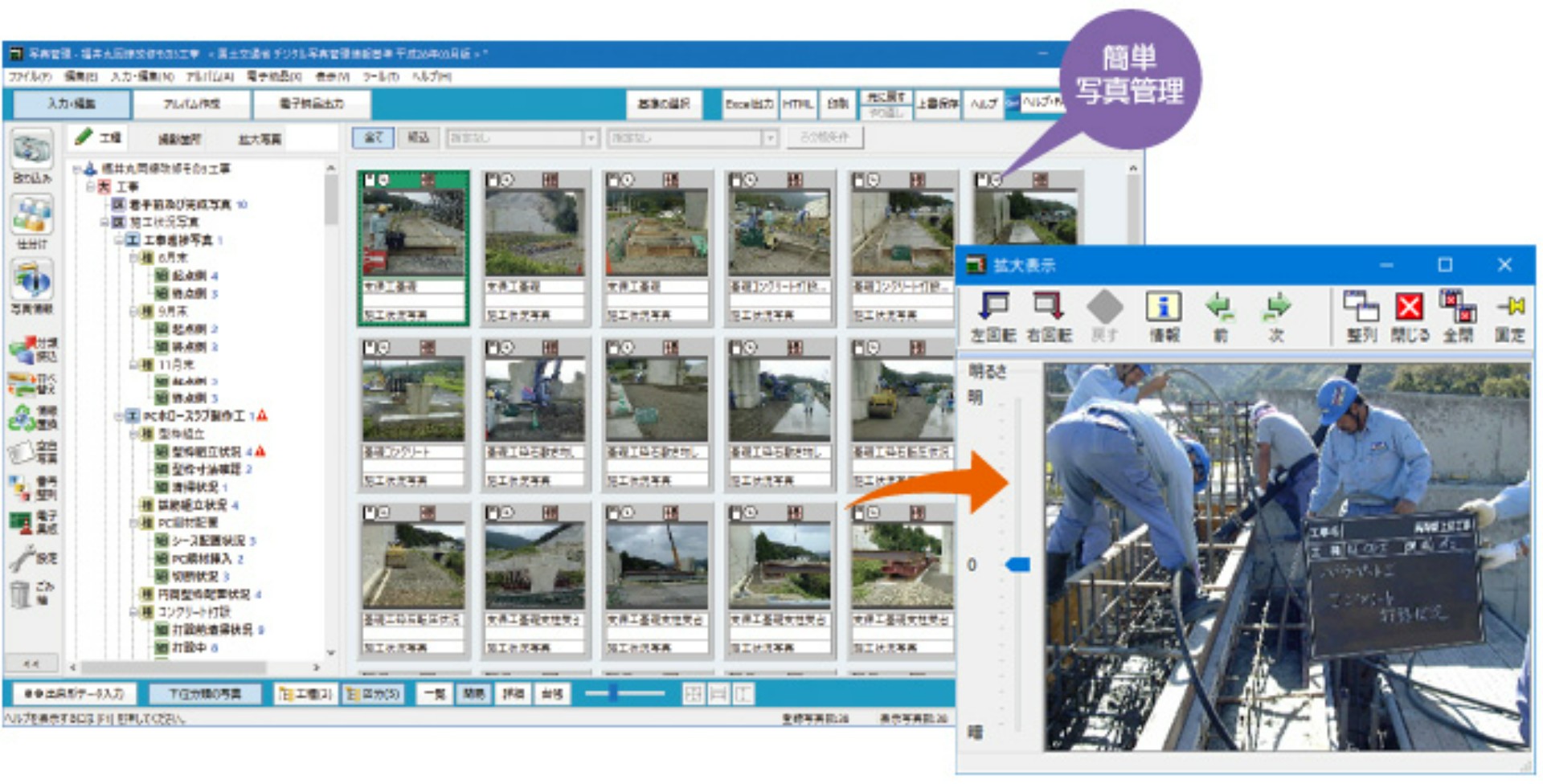Save work with 上書保存 button
Image resolution: width=1543 pixels, height=784 pixels.
937,104
